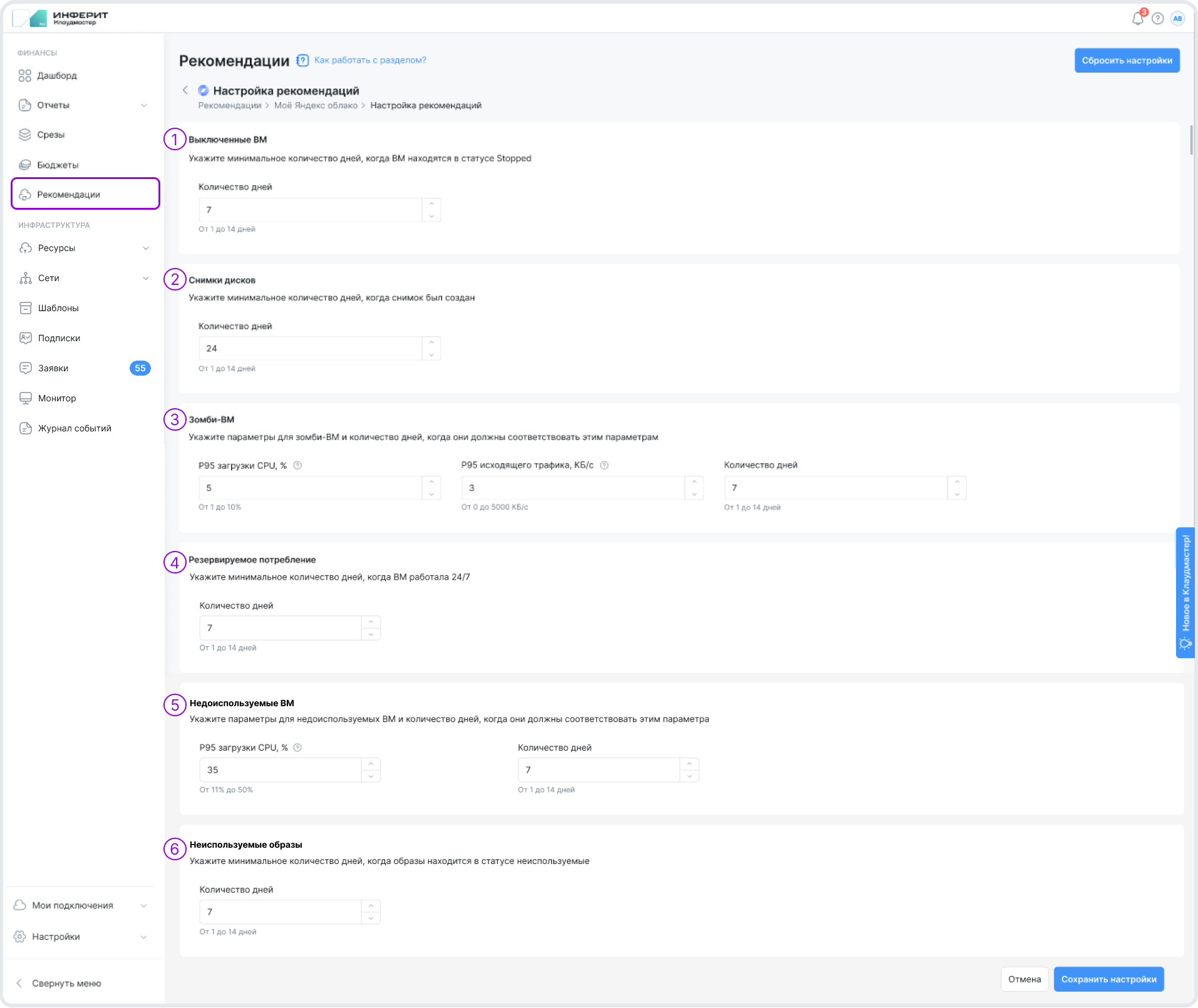The image size is (1198, 1008).
Task: Open the AB user avatar menu
Action: click(x=1177, y=19)
